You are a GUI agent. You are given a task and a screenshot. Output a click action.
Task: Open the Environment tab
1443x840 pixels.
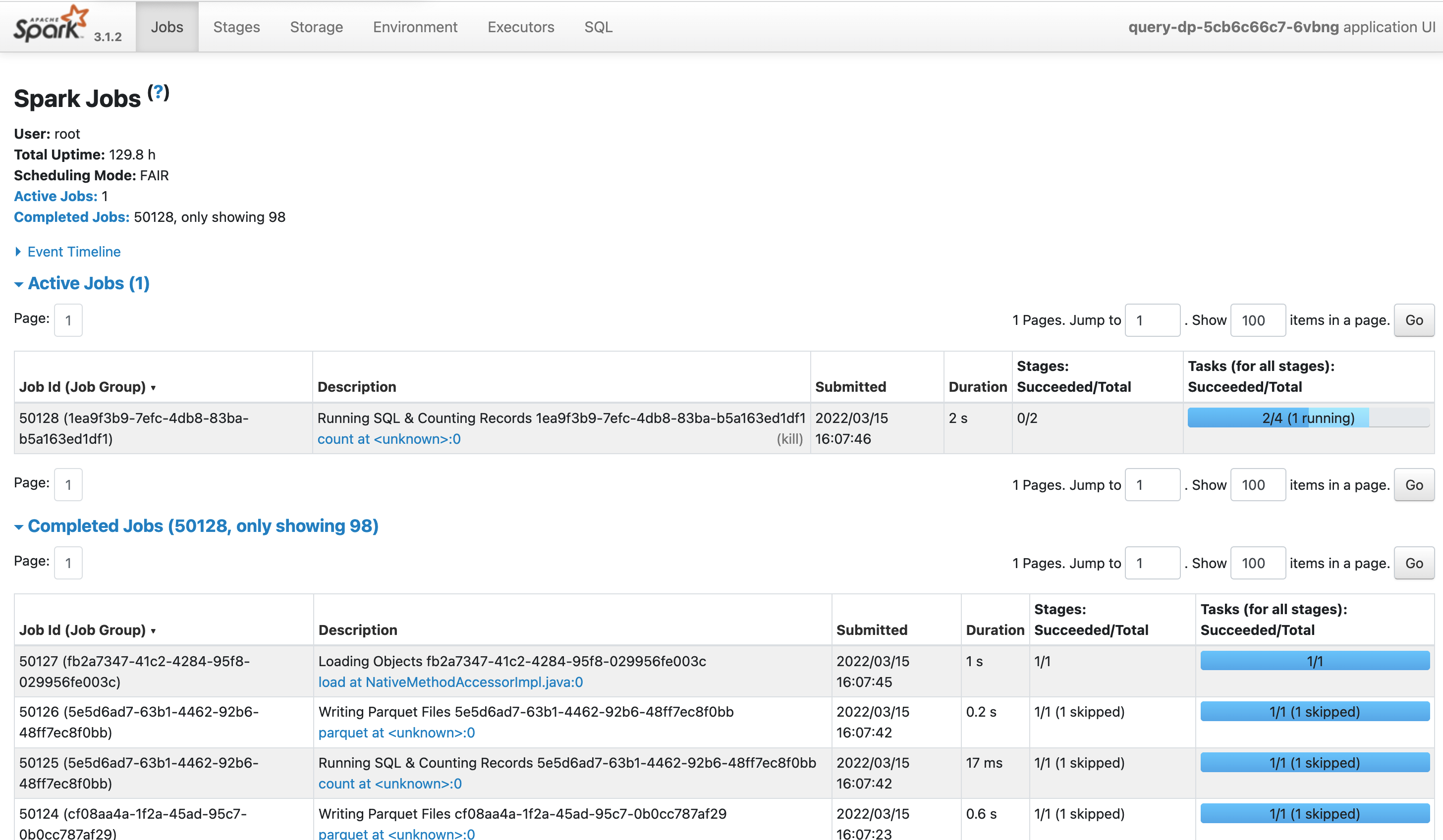coord(415,27)
